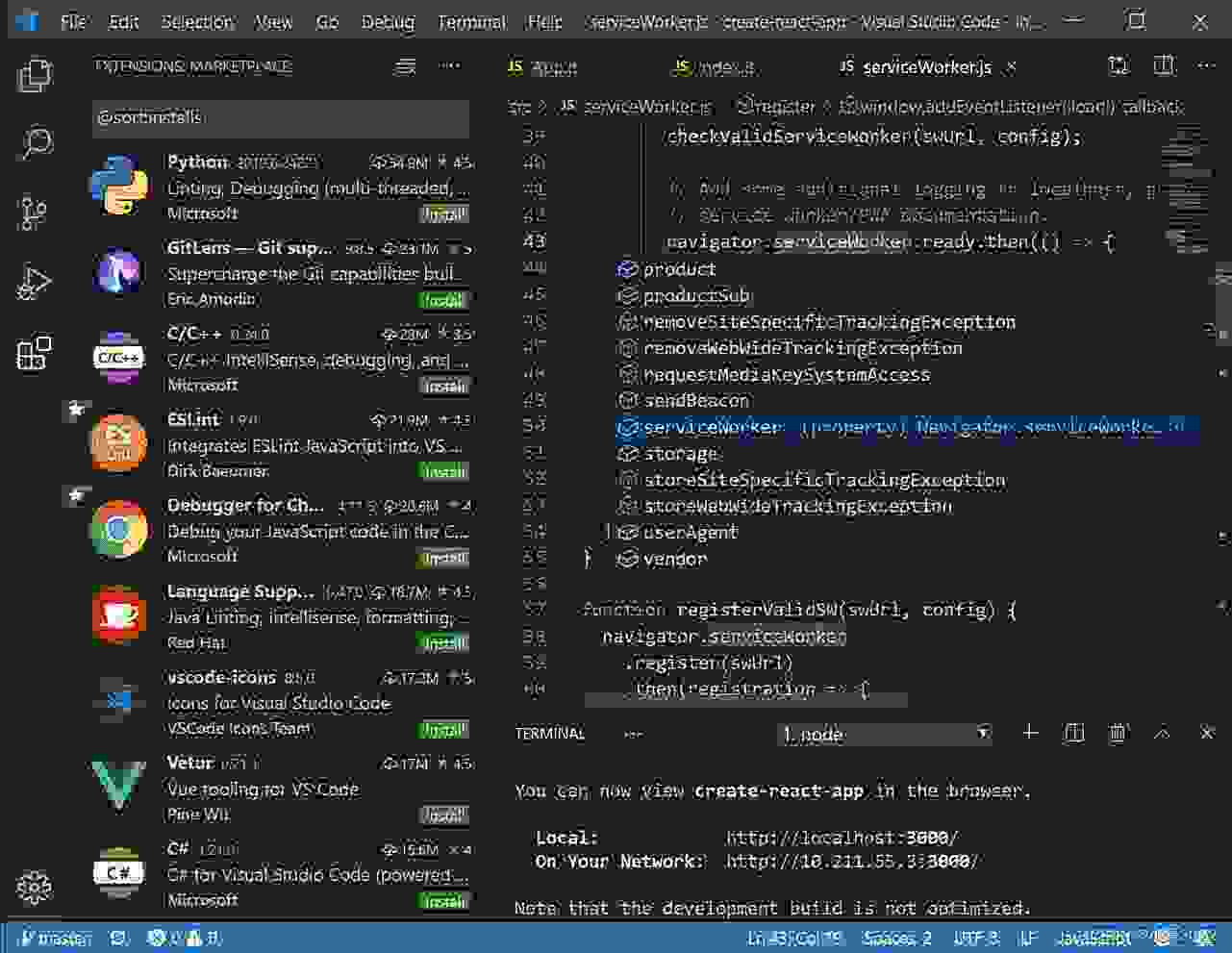Image resolution: width=1232 pixels, height=953 pixels.
Task: Open the Manage gear in activity bar
Action: (35, 887)
